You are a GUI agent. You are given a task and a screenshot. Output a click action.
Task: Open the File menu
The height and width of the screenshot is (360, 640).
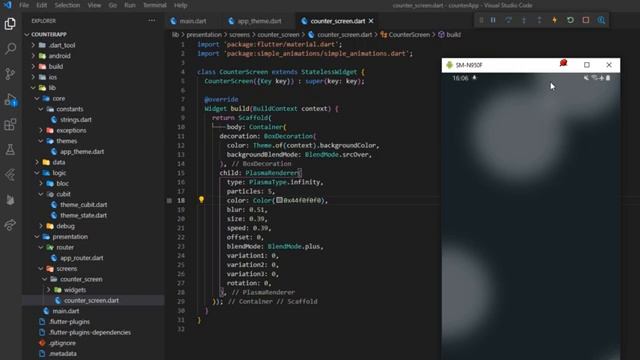click(x=24, y=5)
